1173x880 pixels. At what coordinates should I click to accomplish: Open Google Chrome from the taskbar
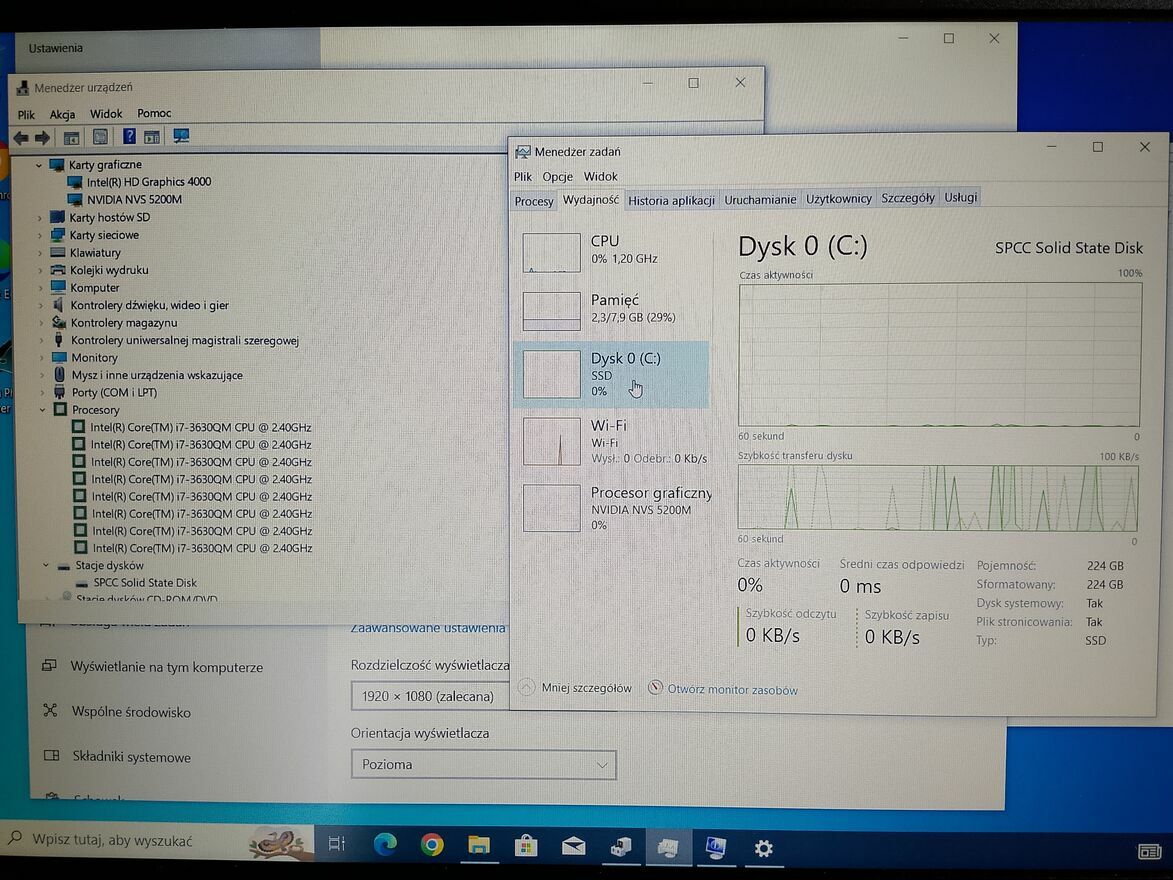click(x=432, y=846)
